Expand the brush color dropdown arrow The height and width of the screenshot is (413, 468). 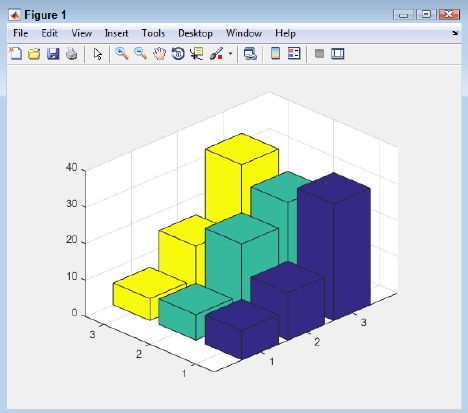click(230, 53)
